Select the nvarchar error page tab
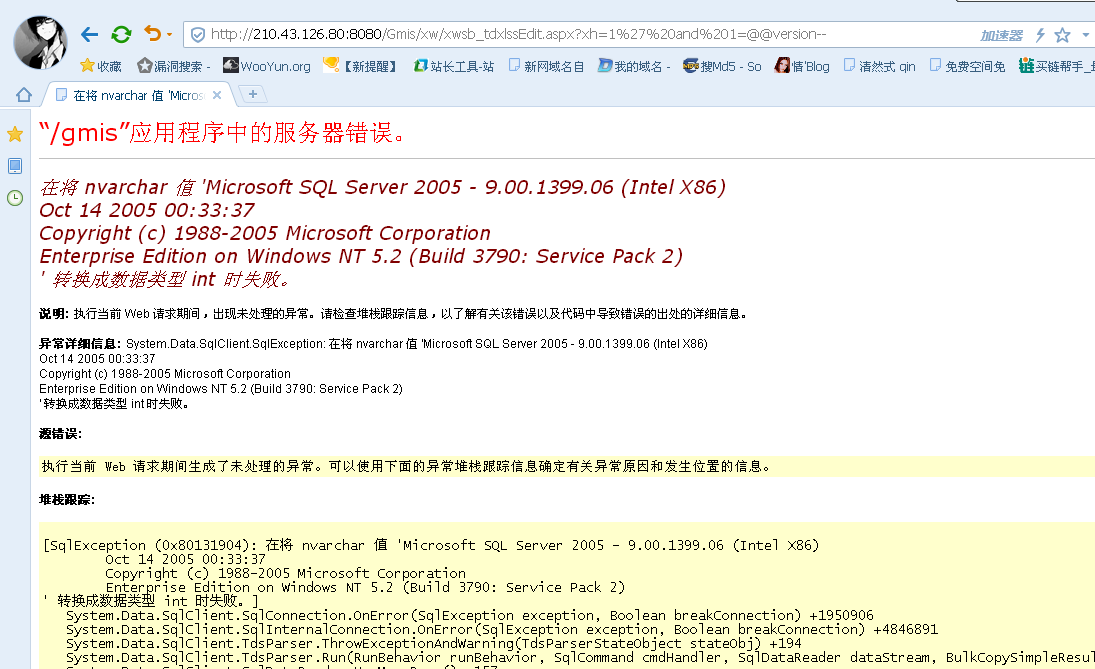 138,95
